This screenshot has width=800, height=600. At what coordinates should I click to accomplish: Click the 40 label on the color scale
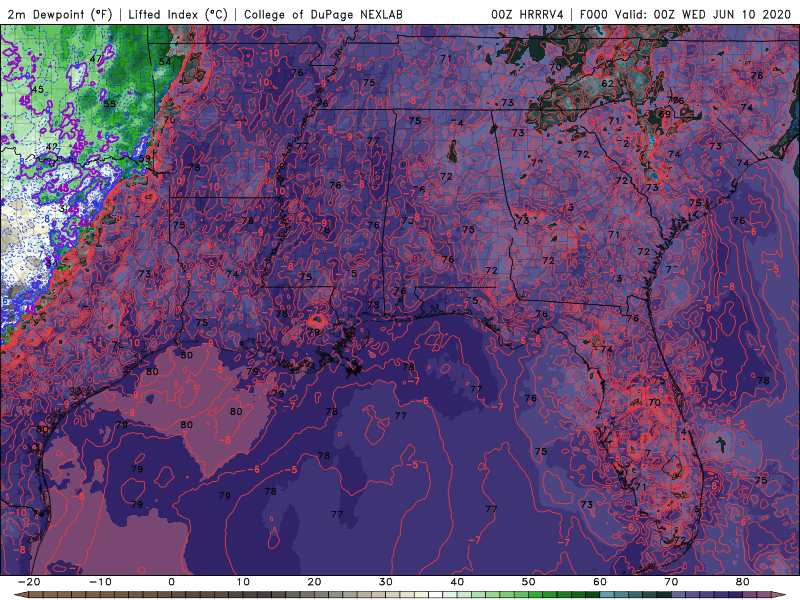point(457,582)
